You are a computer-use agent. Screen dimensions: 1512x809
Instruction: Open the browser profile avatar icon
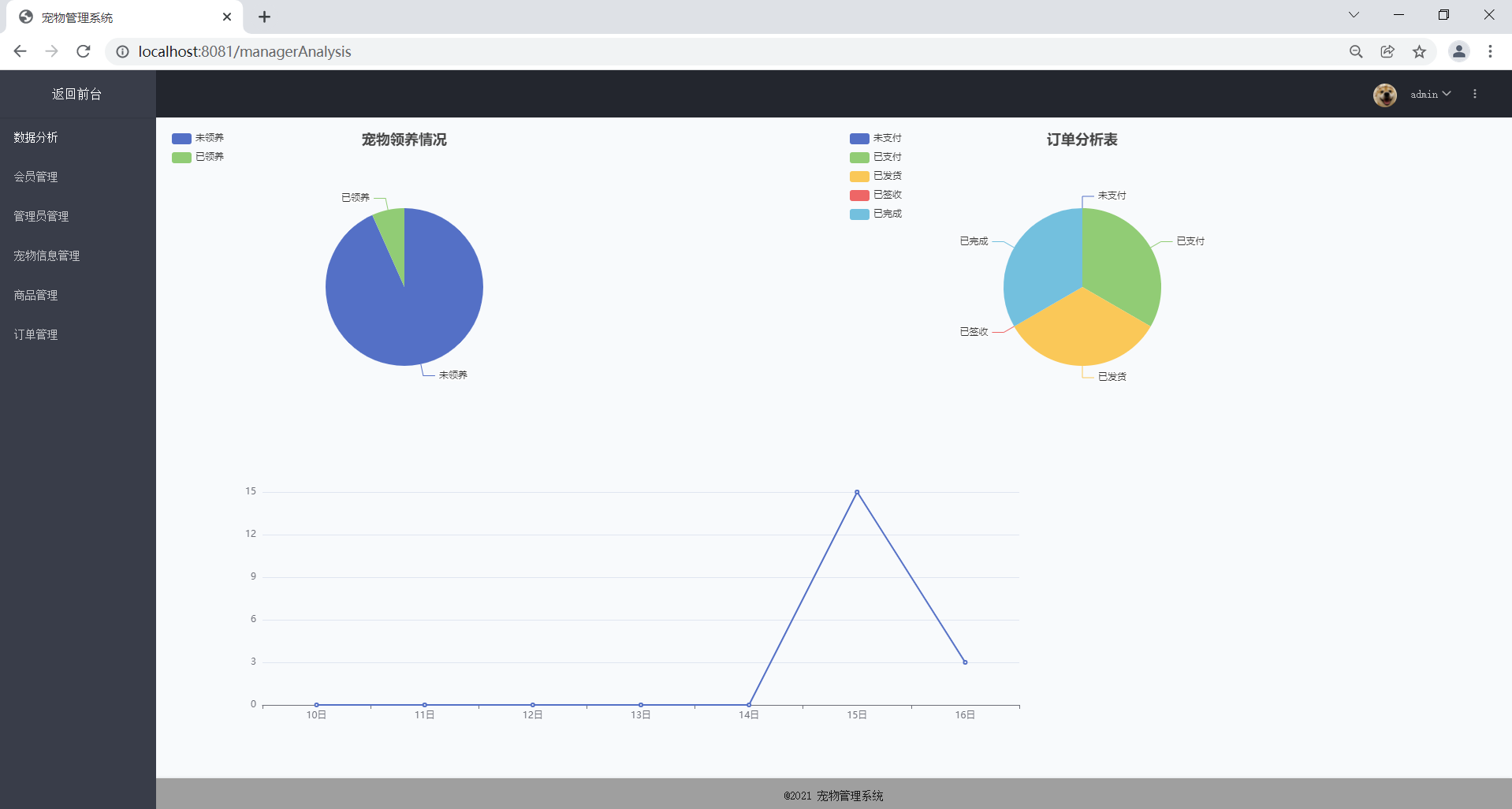(x=1458, y=51)
